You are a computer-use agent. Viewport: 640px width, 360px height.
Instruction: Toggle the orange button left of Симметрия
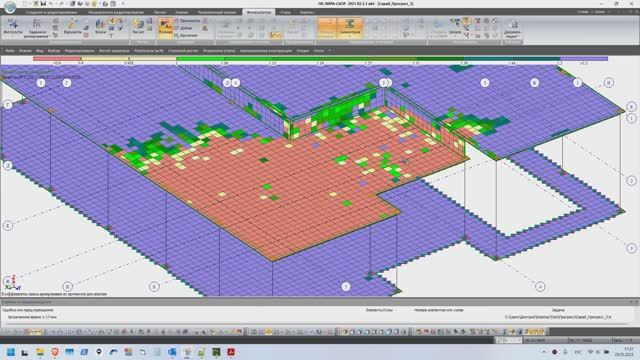[x=327, y=28]
